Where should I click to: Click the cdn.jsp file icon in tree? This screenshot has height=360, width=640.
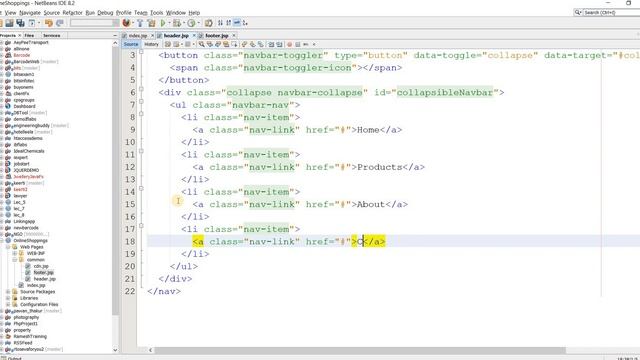click(28, 266)
